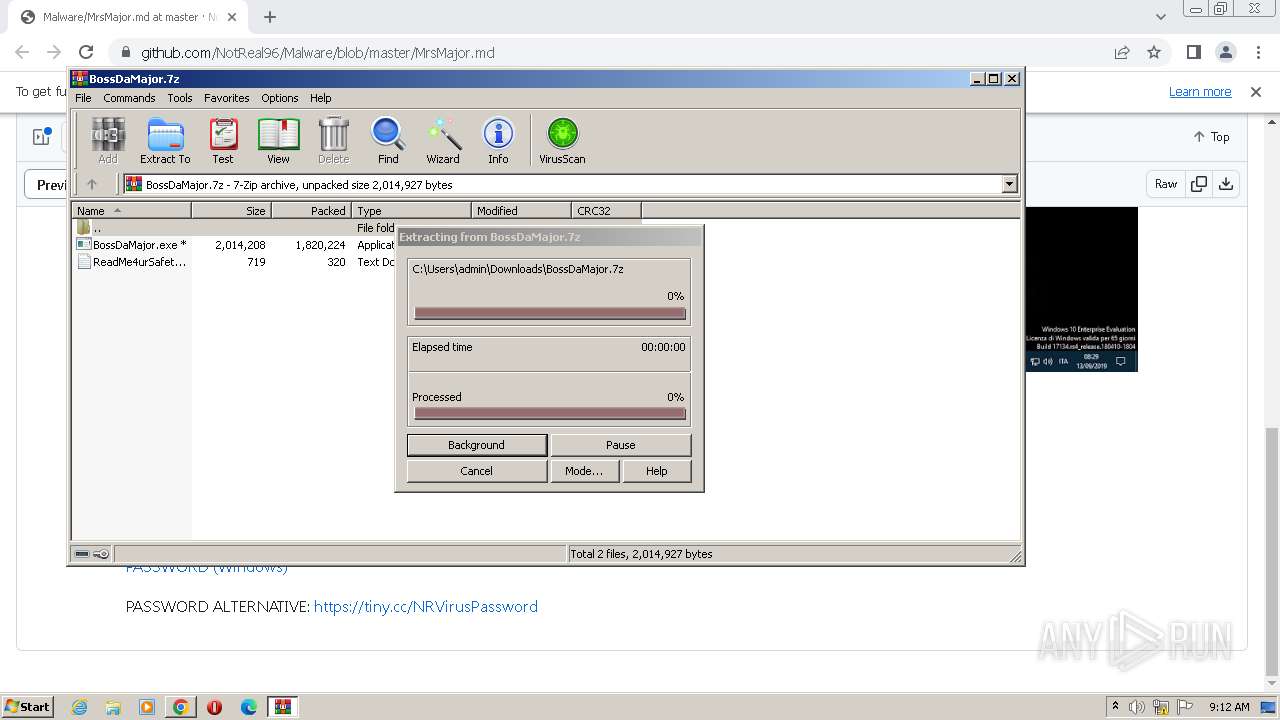Copy raw file contents icon

pyautogui.click(x=1199, y=184)
